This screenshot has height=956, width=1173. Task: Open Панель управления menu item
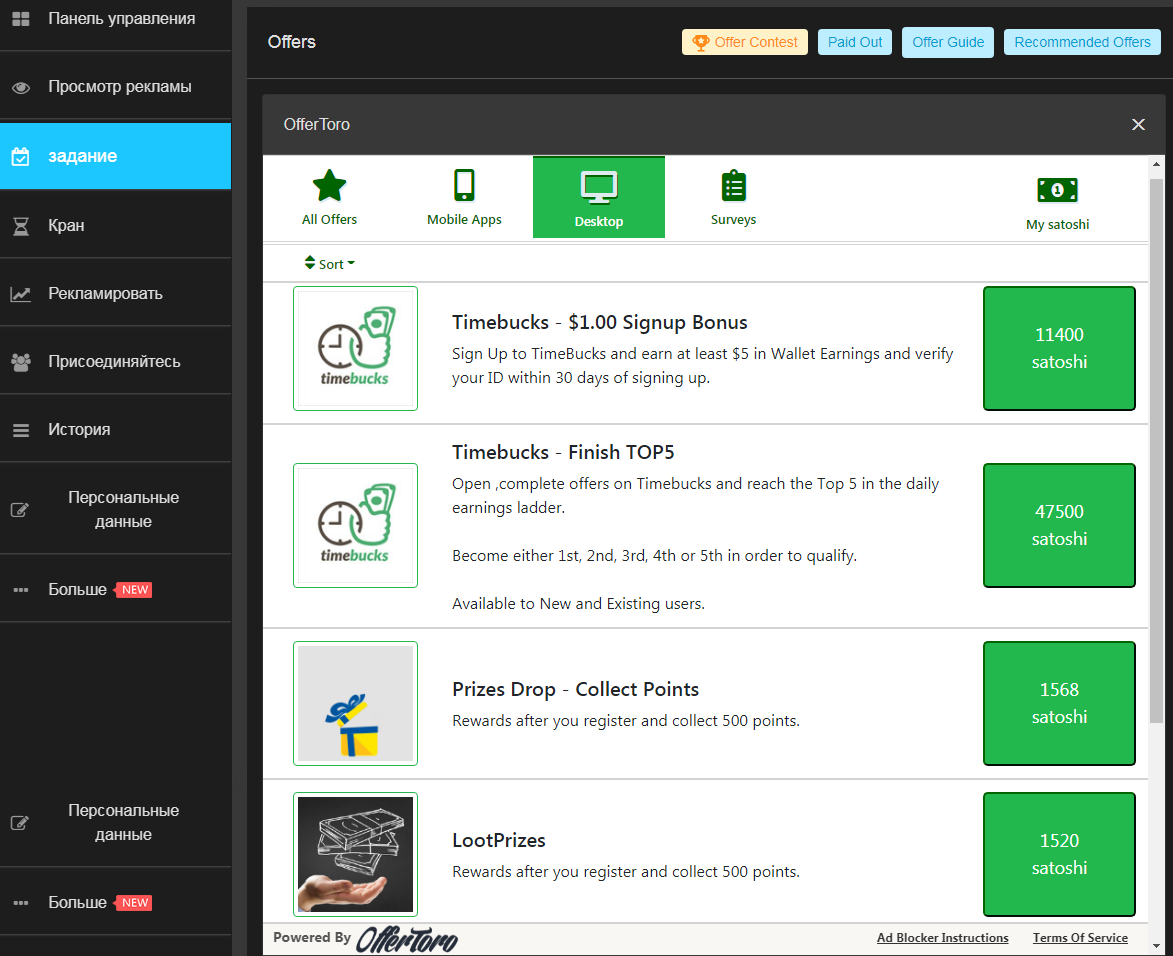[x=115, y=19]
